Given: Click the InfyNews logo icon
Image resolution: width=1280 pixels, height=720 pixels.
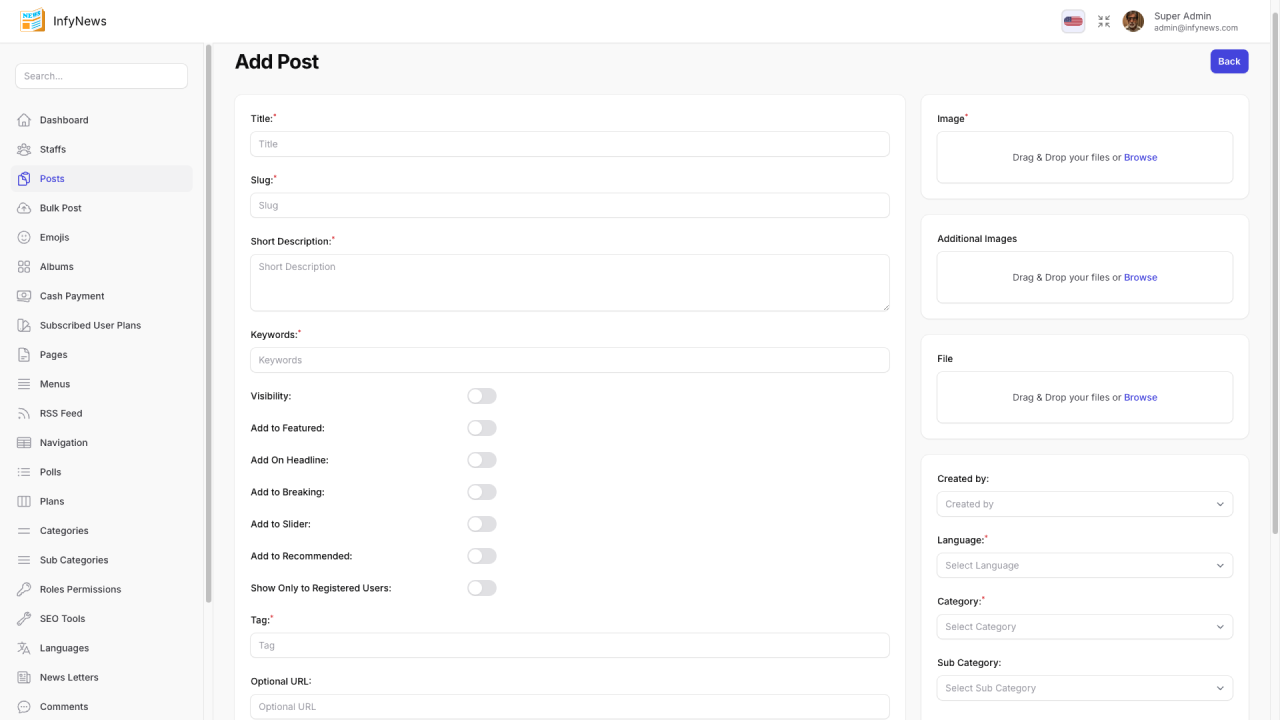Looking at the screenshot, I should click(x=32, y=21).
